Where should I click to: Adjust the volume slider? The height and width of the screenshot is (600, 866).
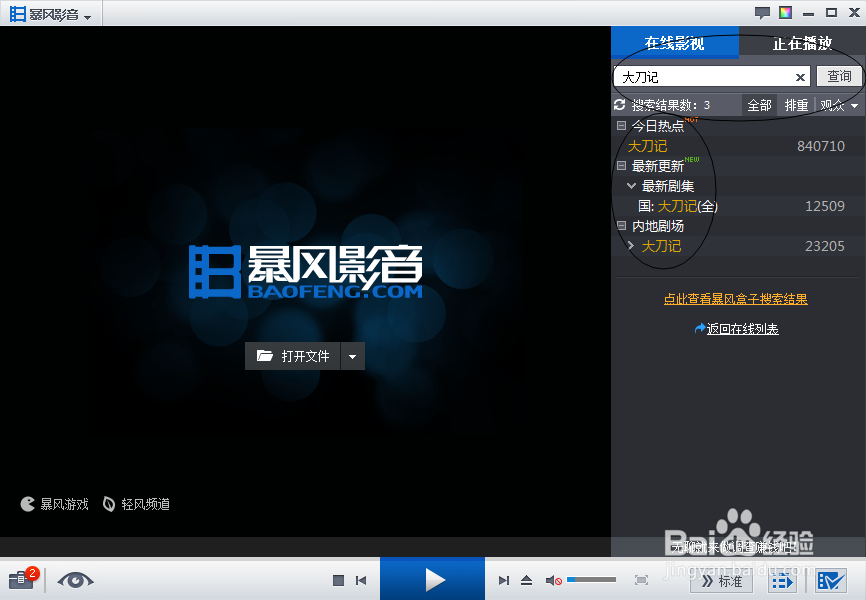(592, 580)
